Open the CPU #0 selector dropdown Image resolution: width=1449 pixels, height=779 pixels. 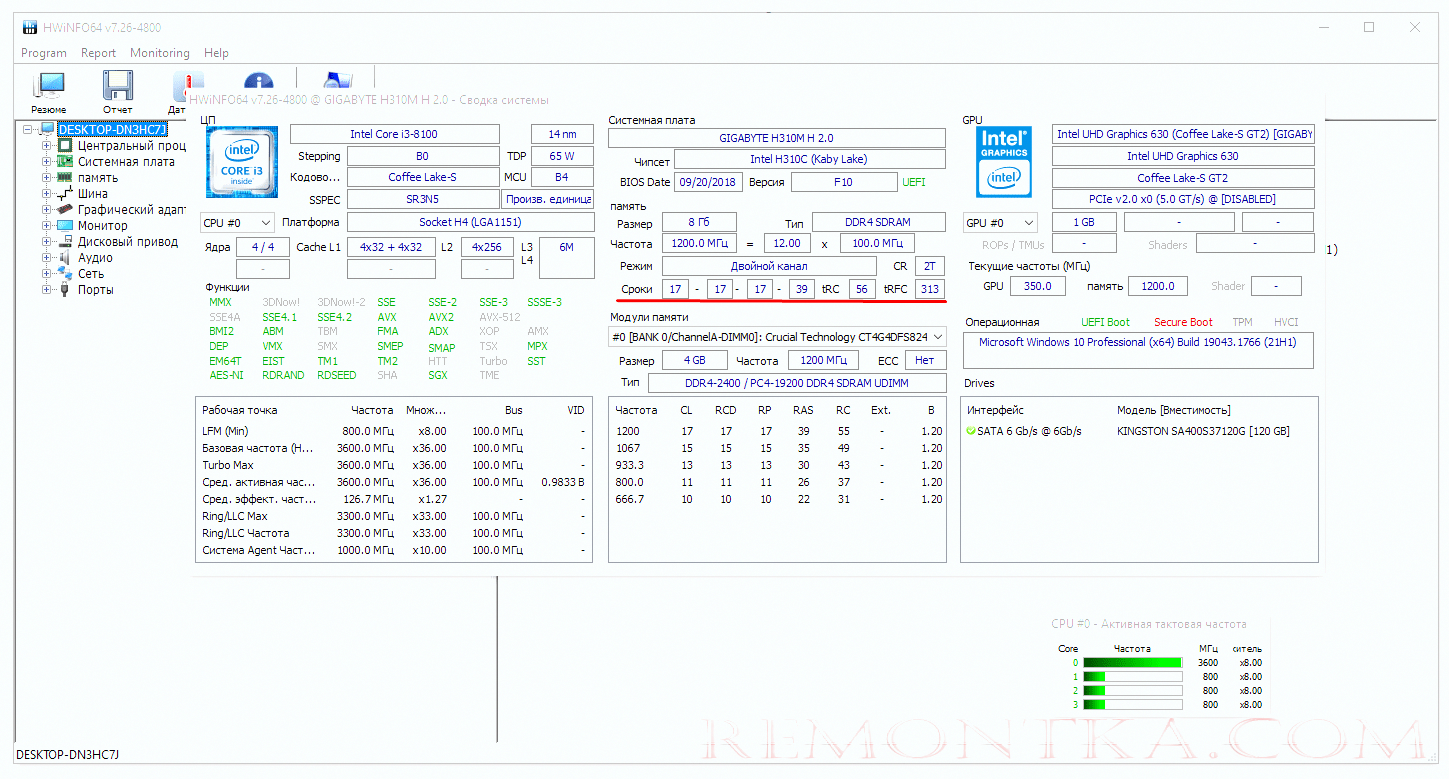[x=238, y=222]
